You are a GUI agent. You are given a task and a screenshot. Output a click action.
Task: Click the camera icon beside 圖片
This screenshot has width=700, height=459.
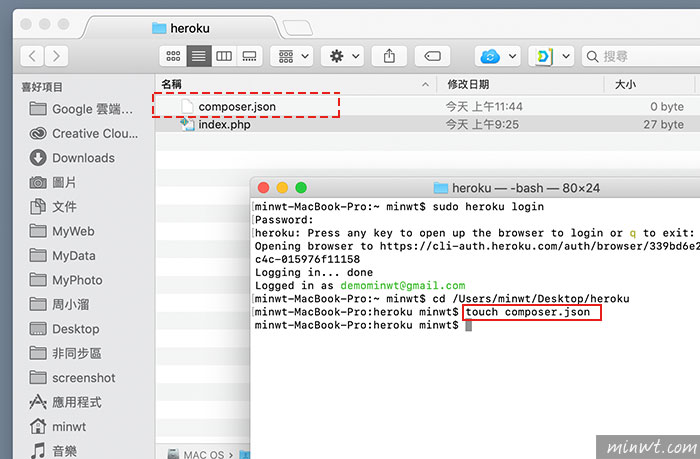click(38, 182)
